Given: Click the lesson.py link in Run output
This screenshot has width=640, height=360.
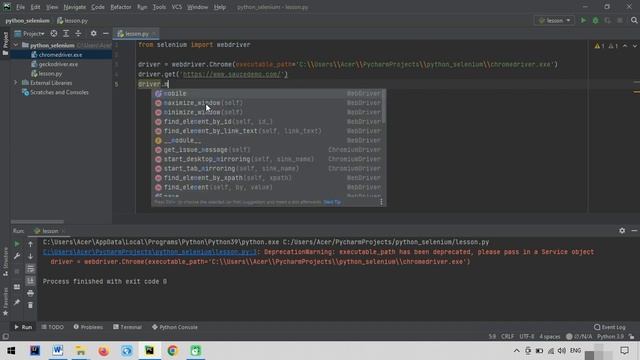Looking at the screenshot, I should (x=150, y=252).
